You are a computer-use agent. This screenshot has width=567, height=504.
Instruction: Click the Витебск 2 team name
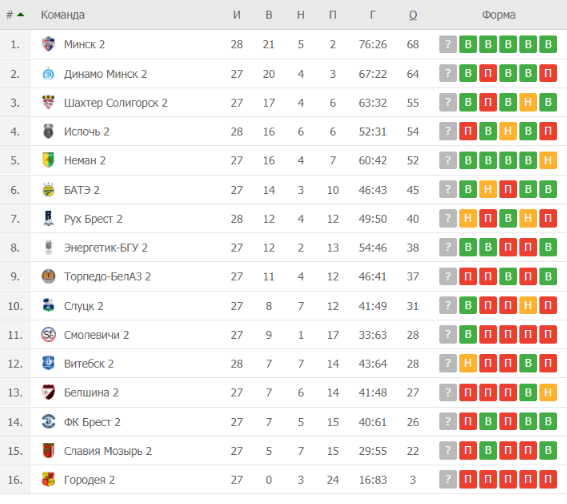tap(89, 364)
